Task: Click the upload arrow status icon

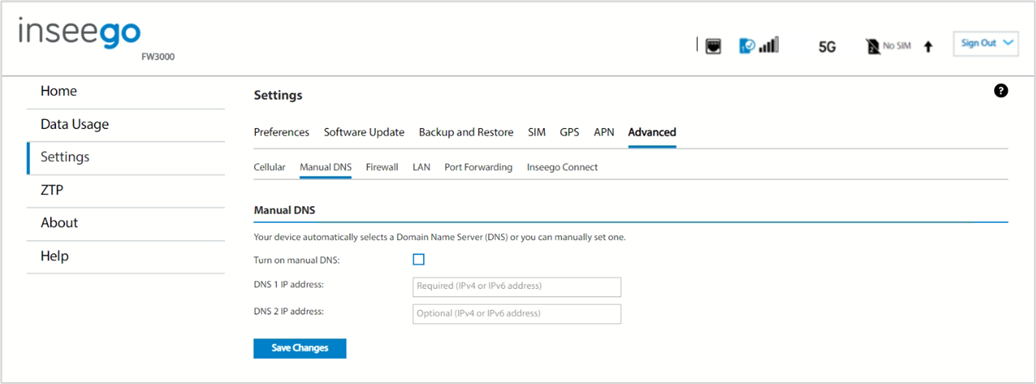Action: [x=928, y=47]
